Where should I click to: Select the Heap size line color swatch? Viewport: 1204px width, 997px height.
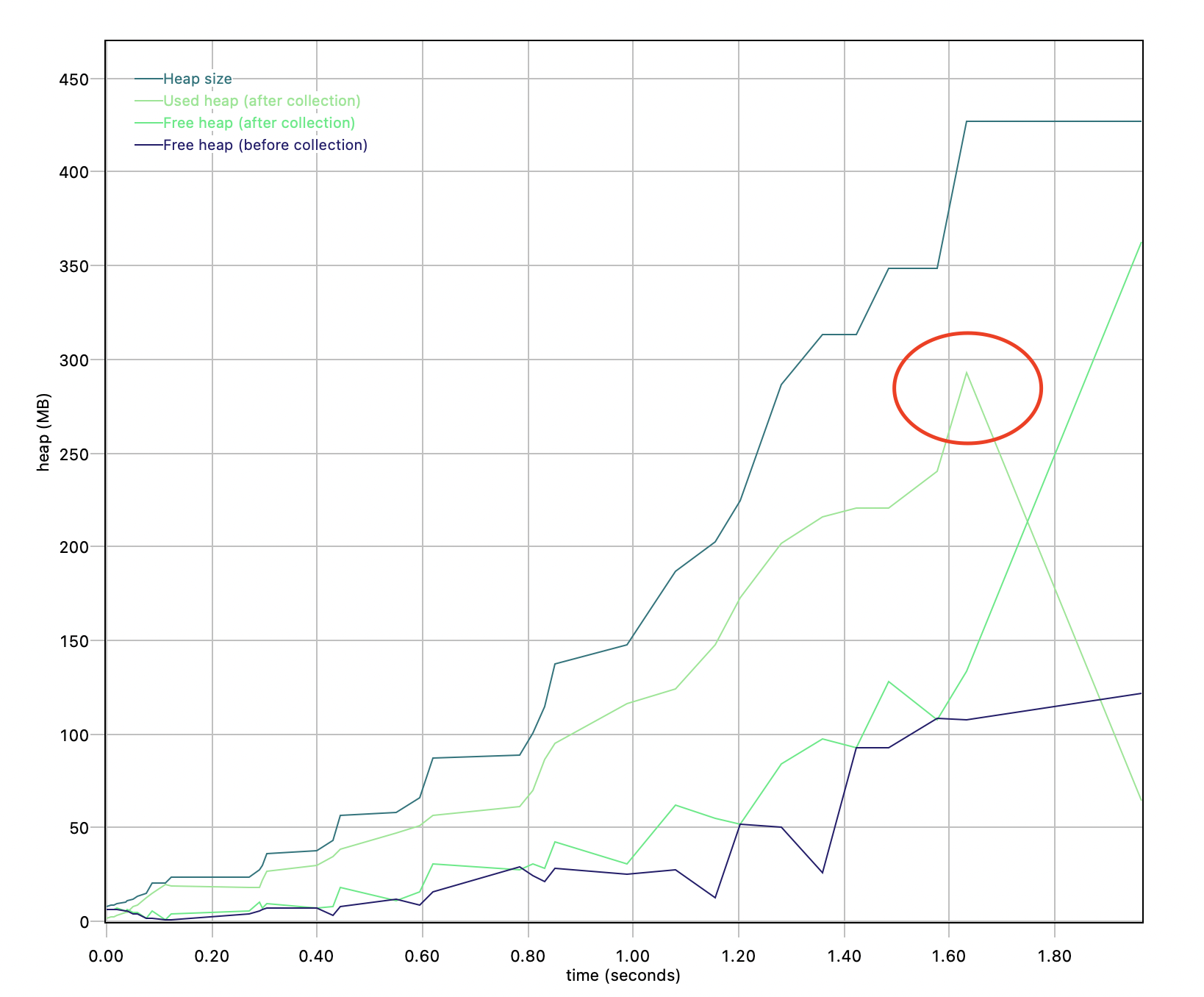pos(147,79)
